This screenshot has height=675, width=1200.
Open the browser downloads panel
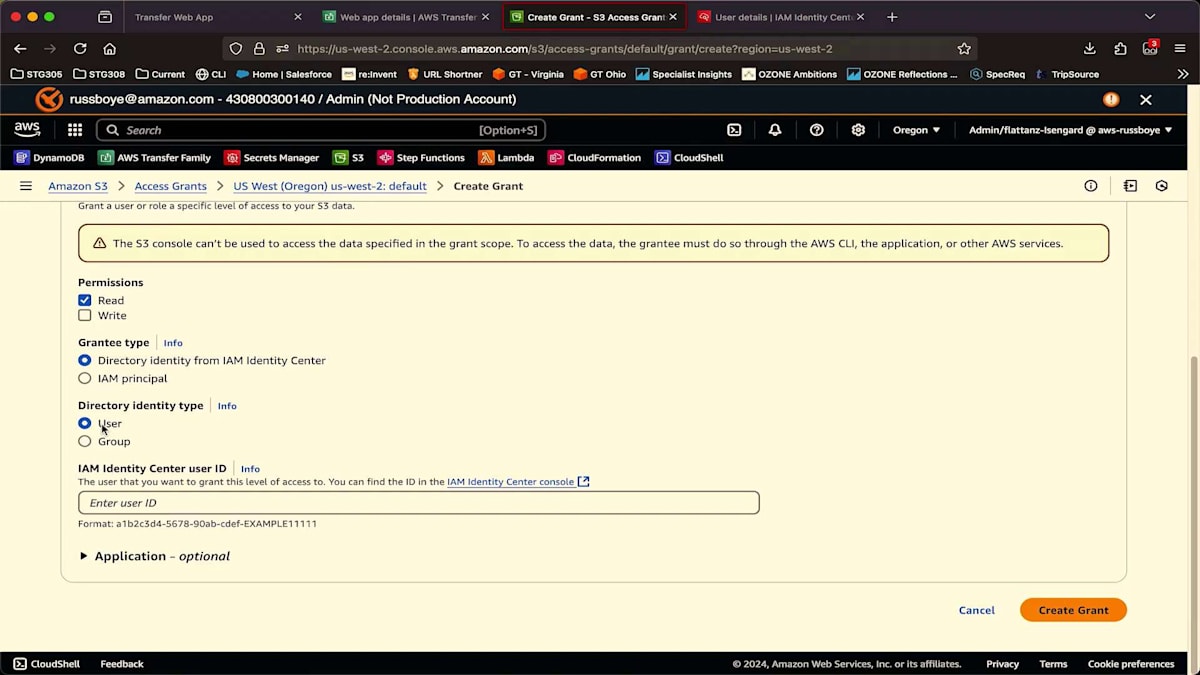pyautogui.click(x=1090, y=48)
